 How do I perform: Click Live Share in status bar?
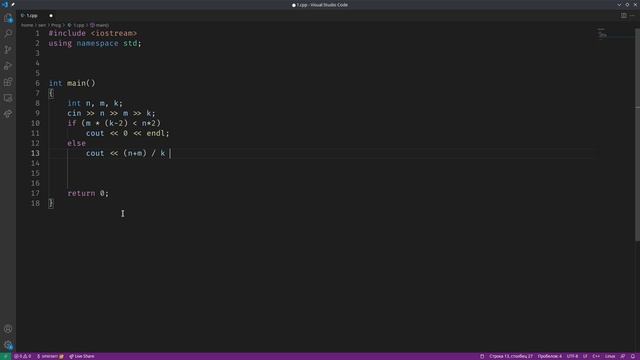[82, 356]
